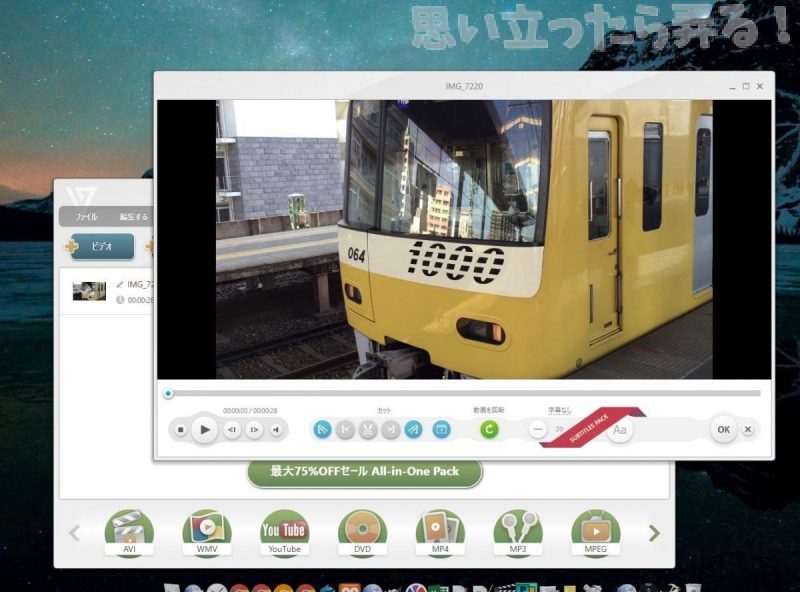The image size is (800, 592).
Task: Step forward one frame
Action: click(254, 430)
